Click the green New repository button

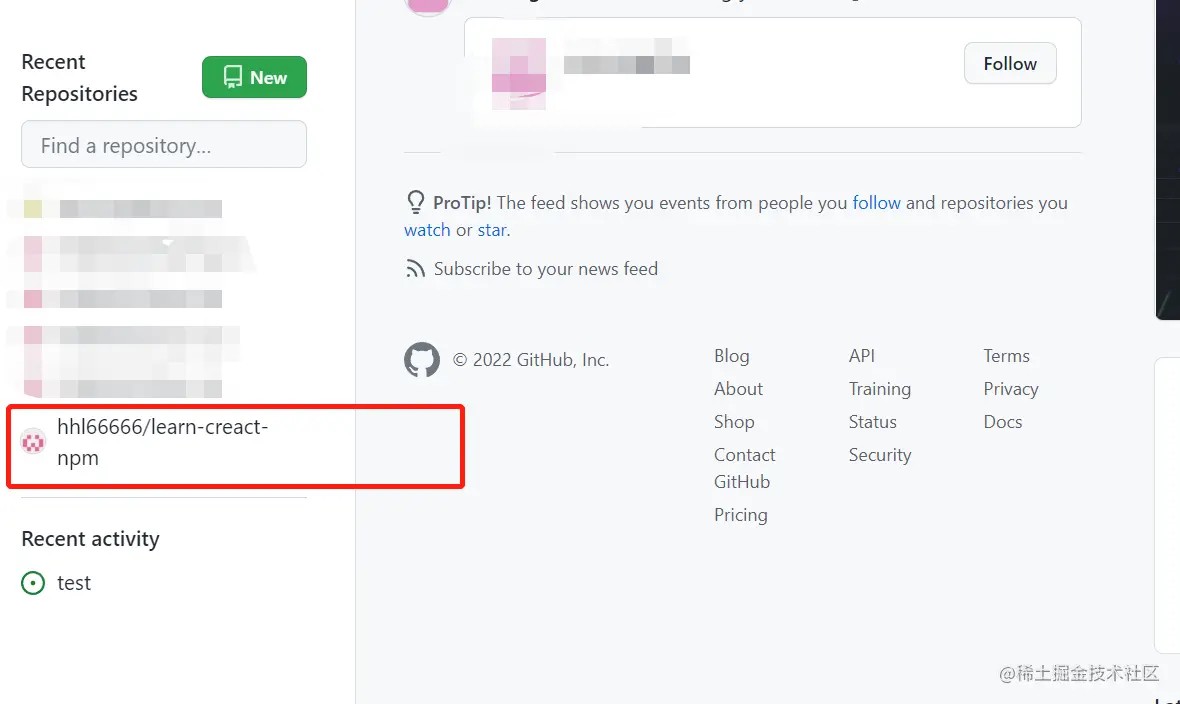coord(254,77)
